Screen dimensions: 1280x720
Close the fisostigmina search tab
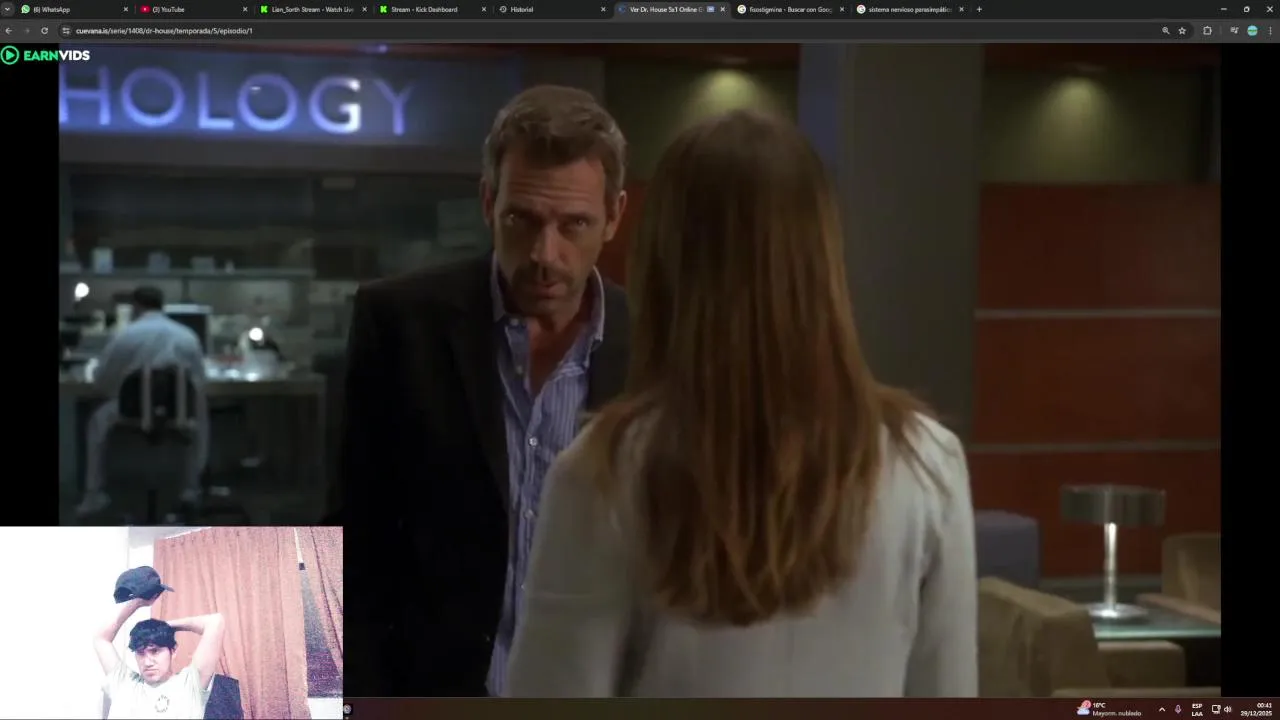[842, 9]
